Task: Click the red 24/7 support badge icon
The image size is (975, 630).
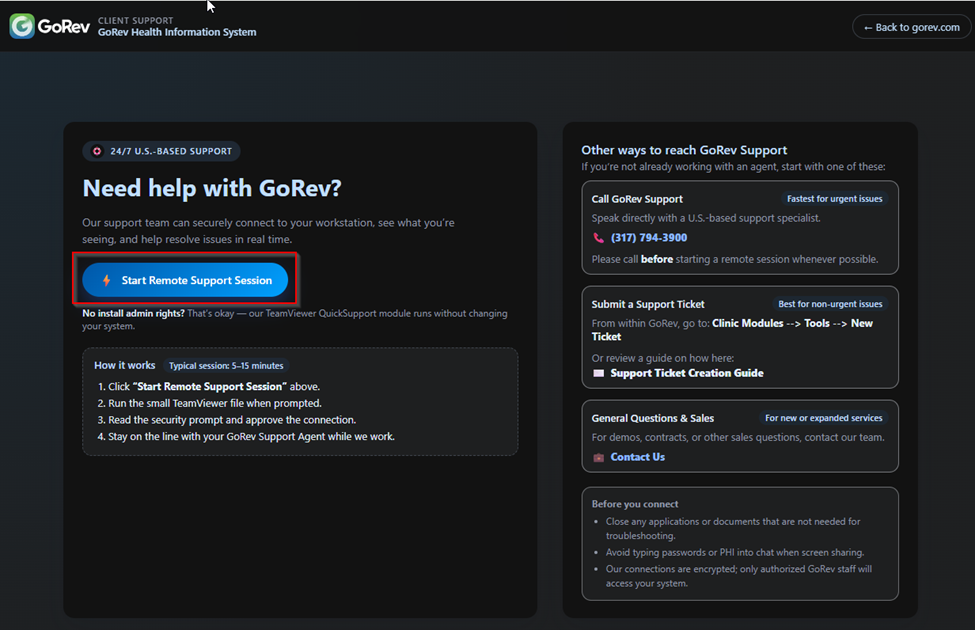Action: pyautogui.click(x=97, y=151)
